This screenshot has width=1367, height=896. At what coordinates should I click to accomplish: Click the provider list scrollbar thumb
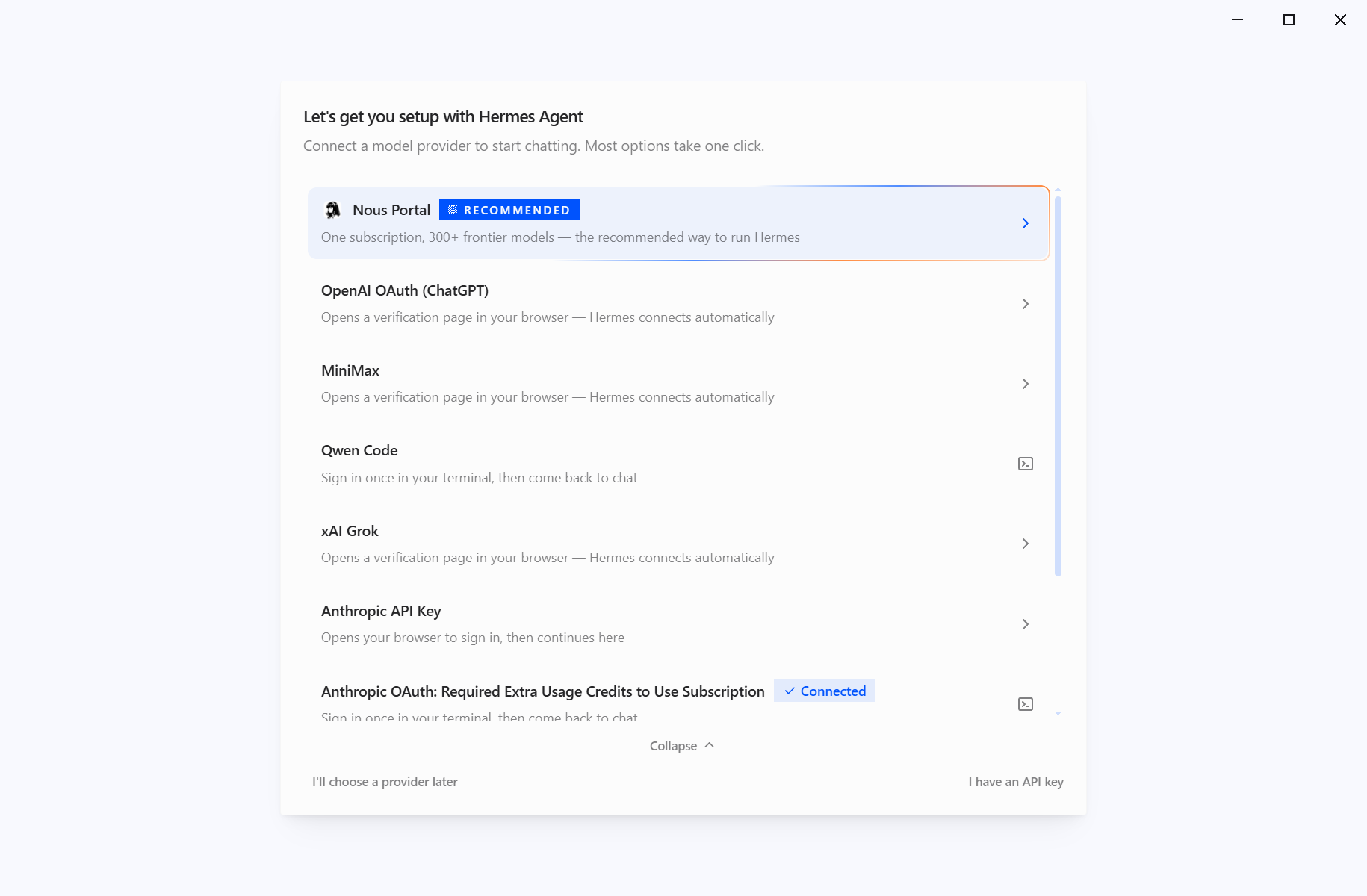[x=1058, y=386]
